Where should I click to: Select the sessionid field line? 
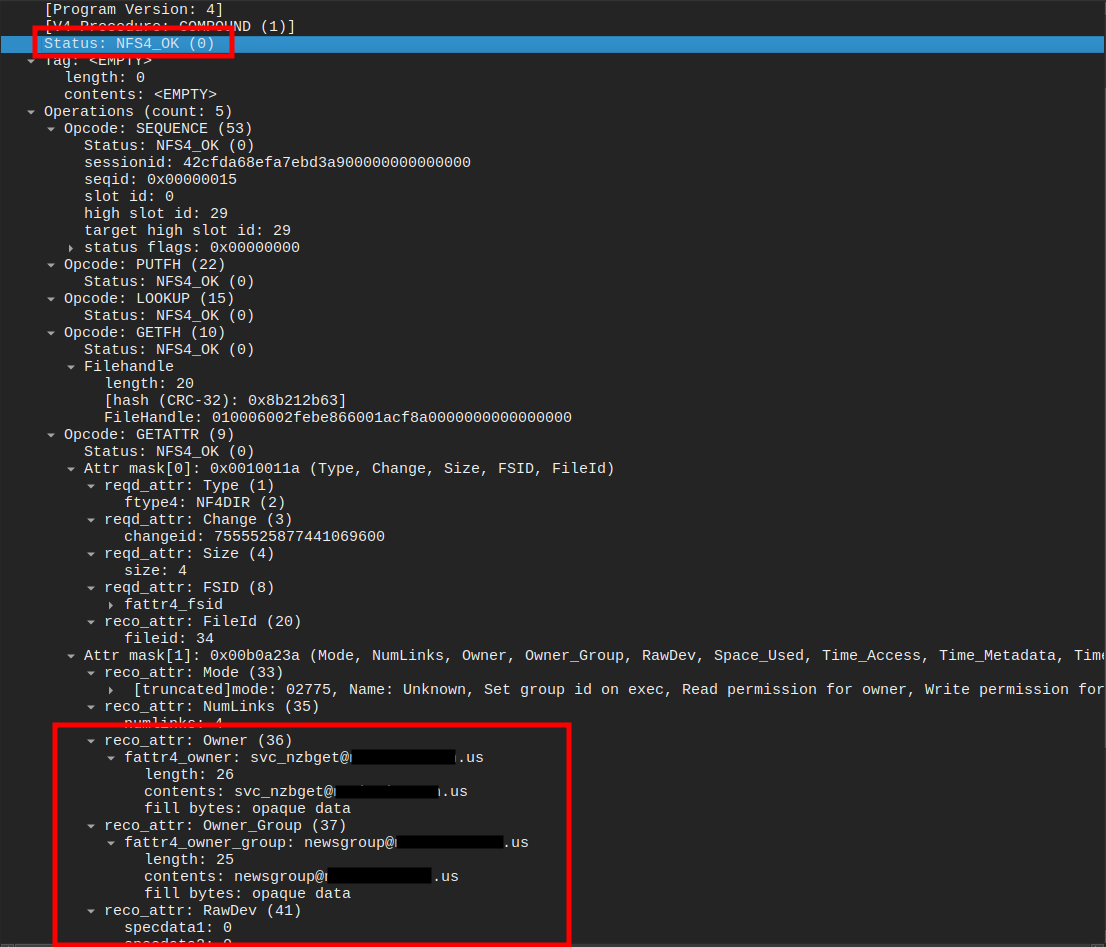[x=277, y=163]
